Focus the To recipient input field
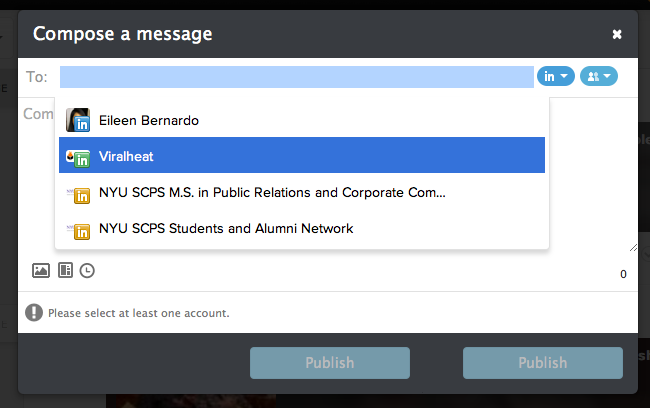Viewport: 650px width, 408px height. [x=296, y=76]
